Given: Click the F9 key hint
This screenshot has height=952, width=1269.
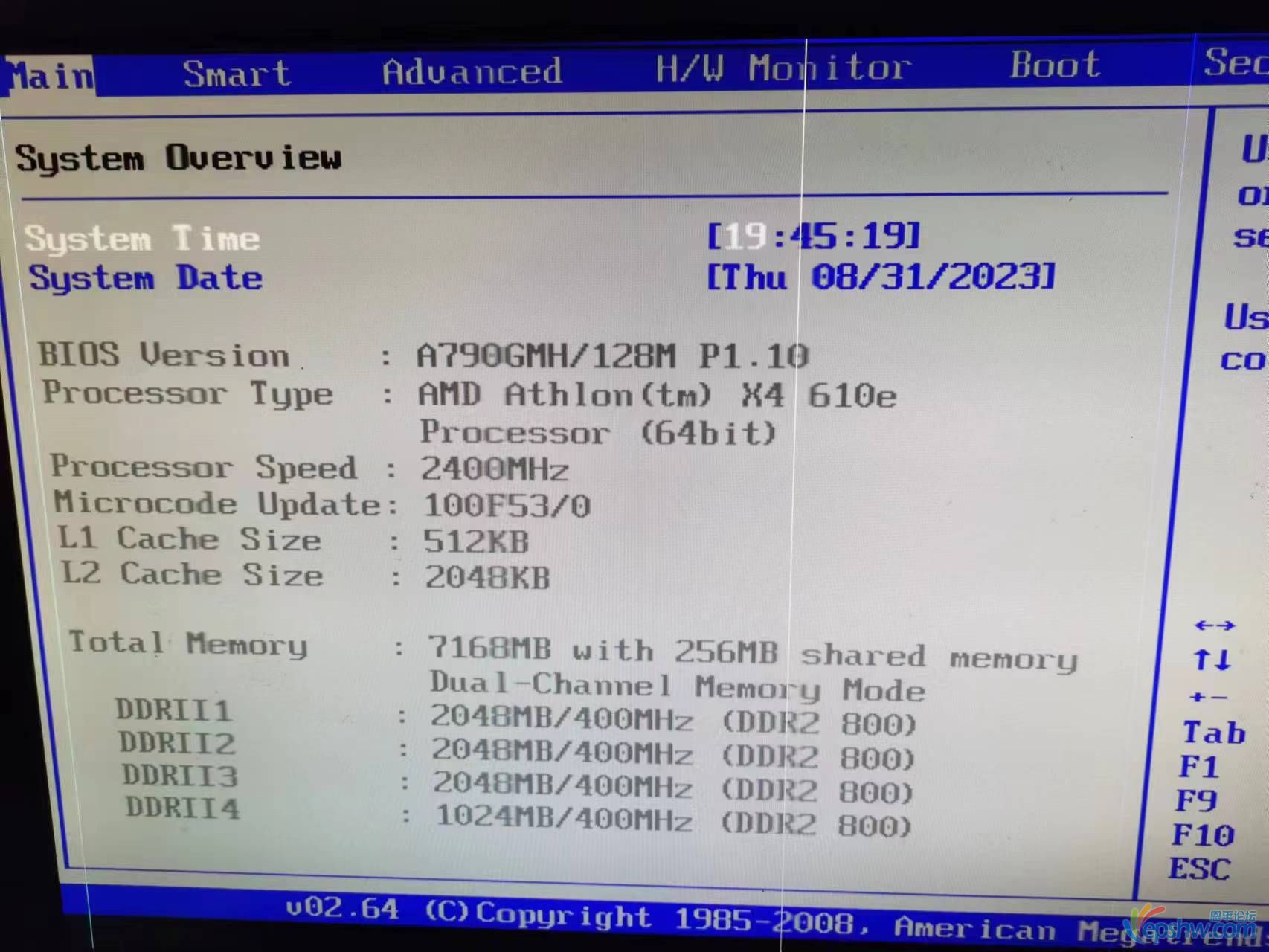Looking at the screenshot, I should 1196,801.
